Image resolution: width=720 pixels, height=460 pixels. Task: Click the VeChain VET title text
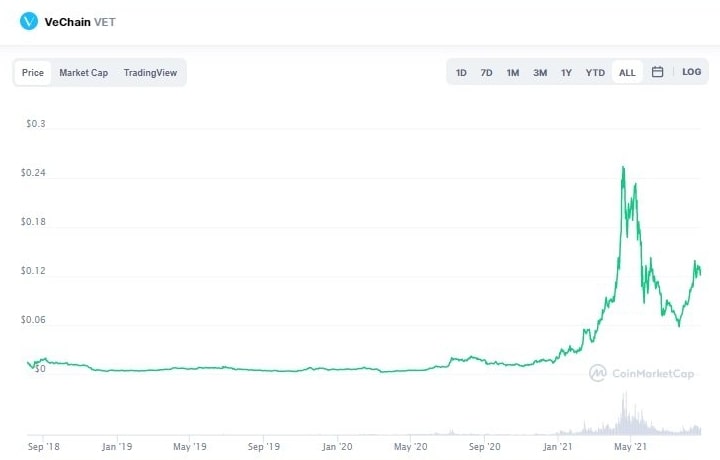(80, 22)
